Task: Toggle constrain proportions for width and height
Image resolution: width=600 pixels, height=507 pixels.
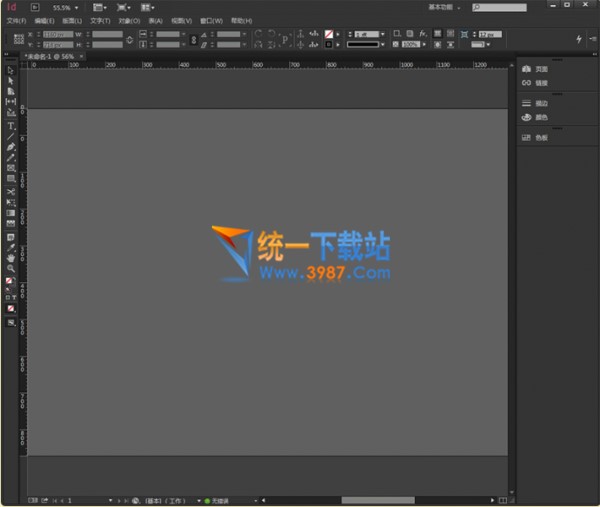Action: pyautogui.click(x=129, y=39)
